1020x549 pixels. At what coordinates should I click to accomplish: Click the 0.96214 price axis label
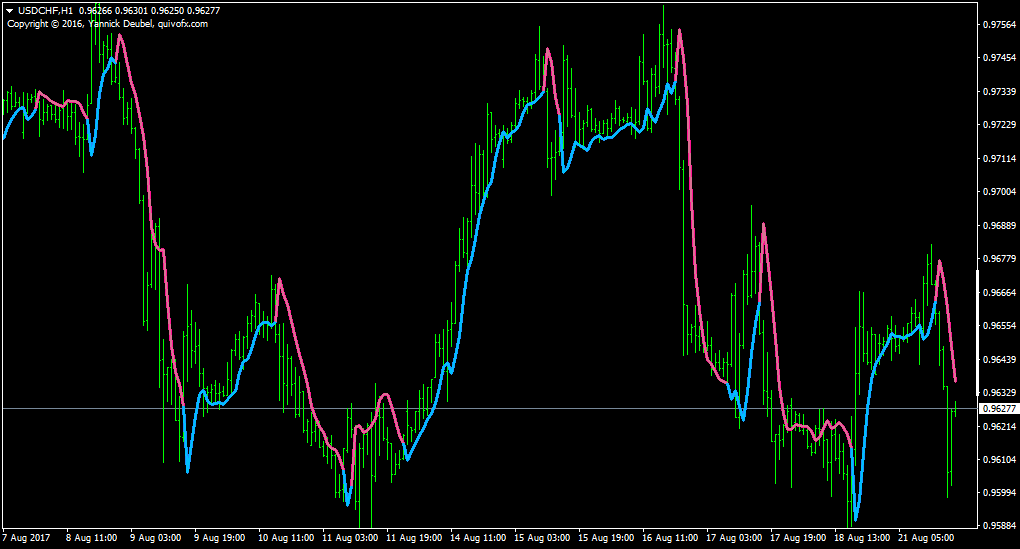pos(999,427)
